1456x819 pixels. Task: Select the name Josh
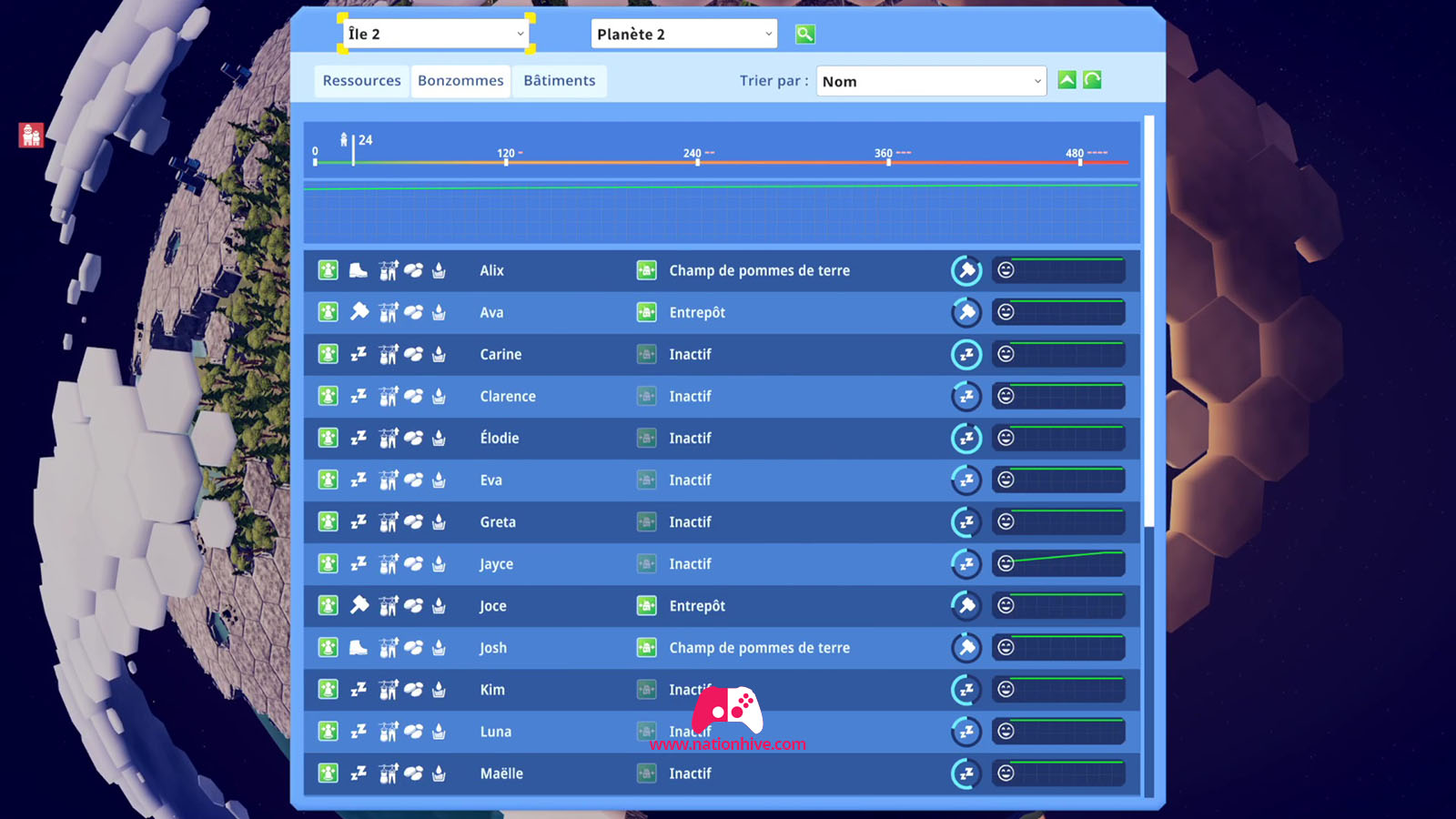pos(492,648)
